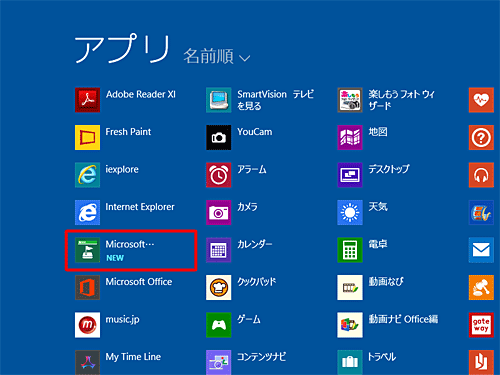Launch the 動画なび icon
The image size is (500, 375).
tap(350, 287)
